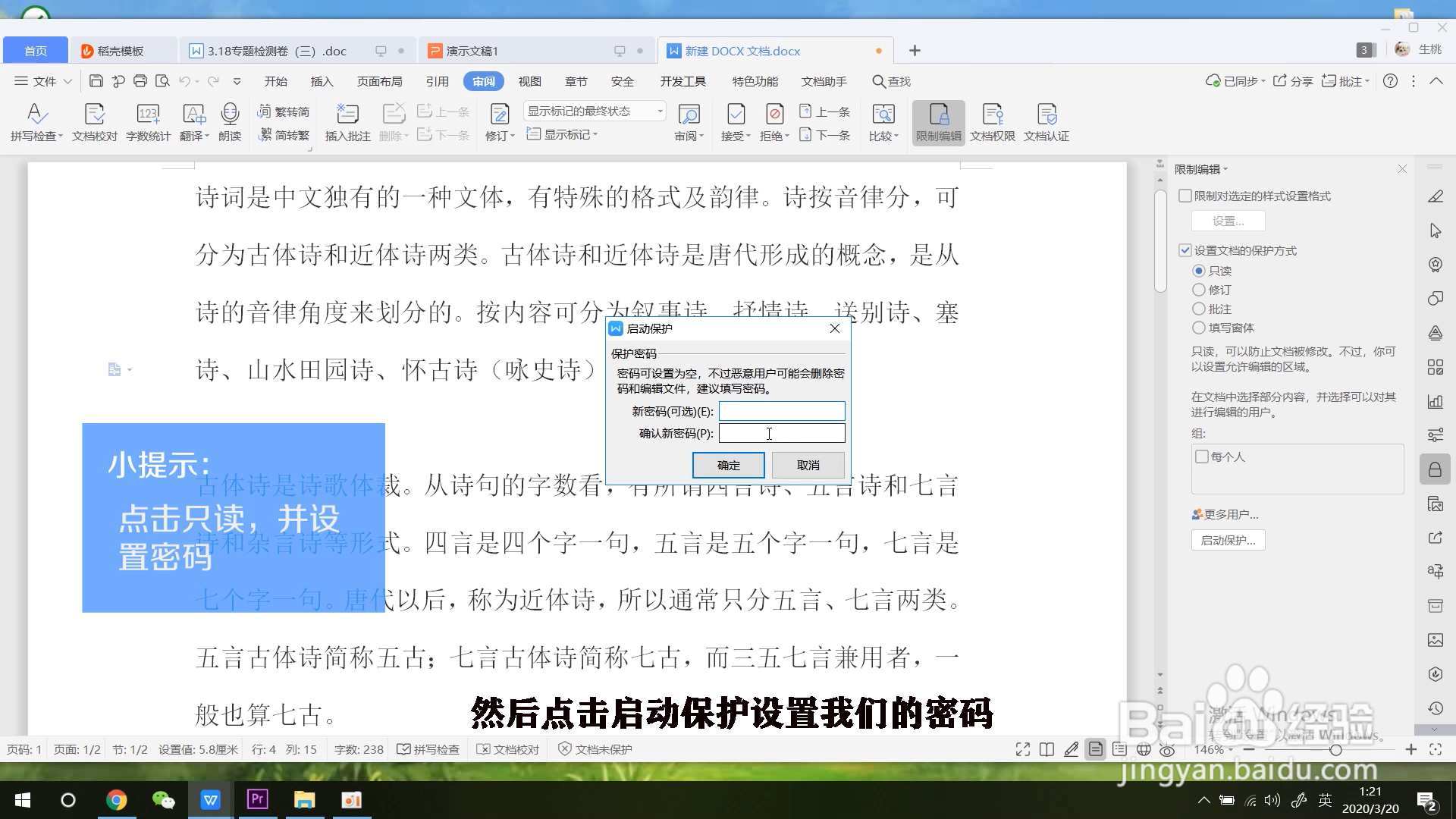
Task: Open Chrome from the Windows taskbar
Action: pyautogui.click(x=116, y=800)
